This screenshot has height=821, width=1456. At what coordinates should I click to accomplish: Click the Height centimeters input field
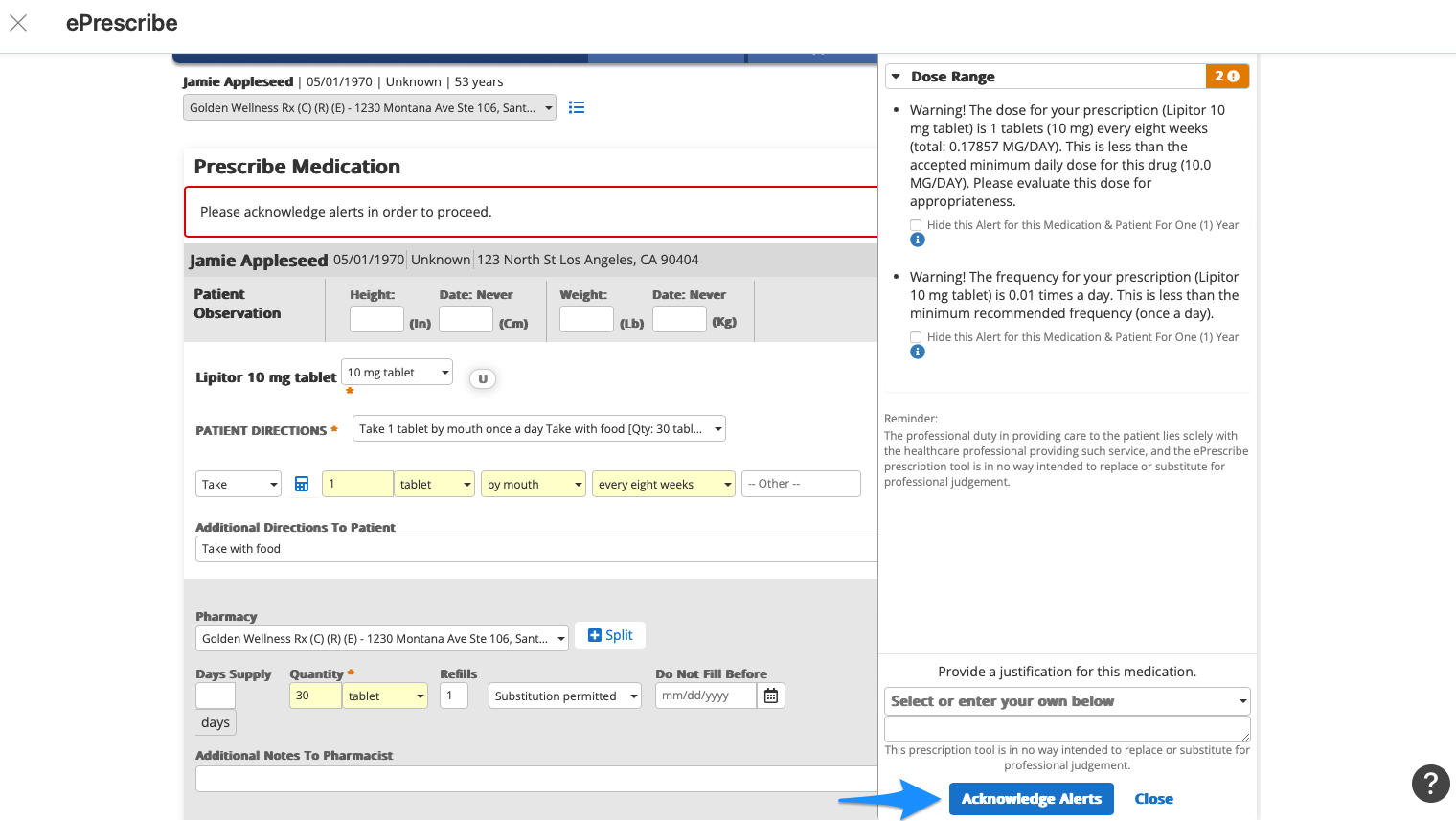tap(466, 319)
